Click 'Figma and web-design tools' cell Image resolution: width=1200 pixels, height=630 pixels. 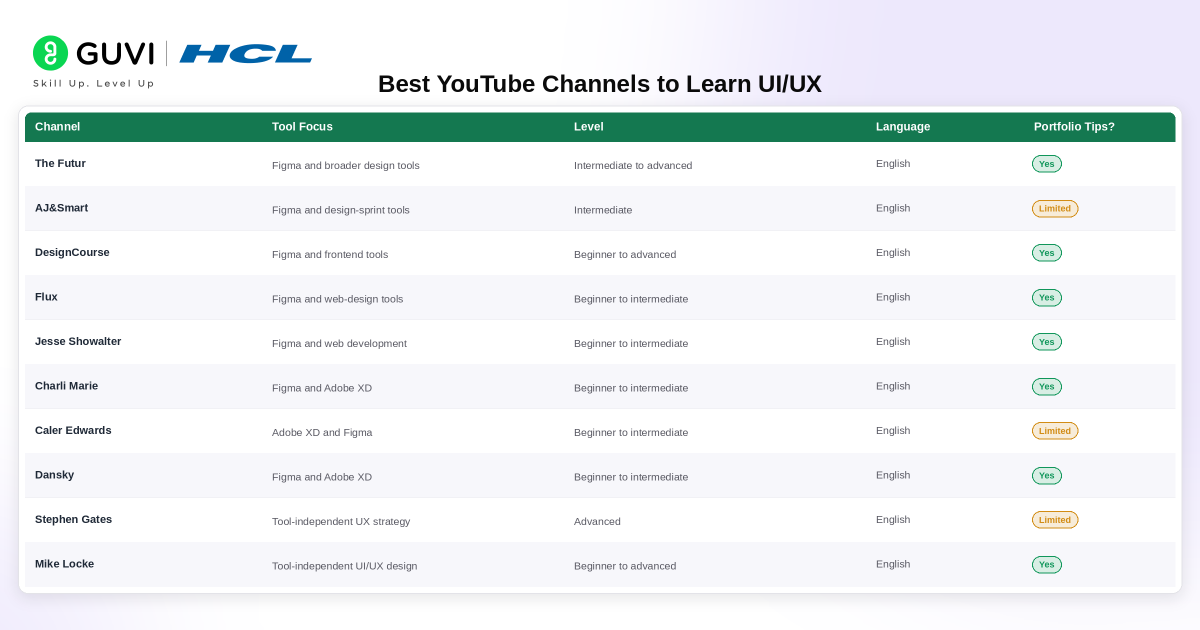point(338,299)
